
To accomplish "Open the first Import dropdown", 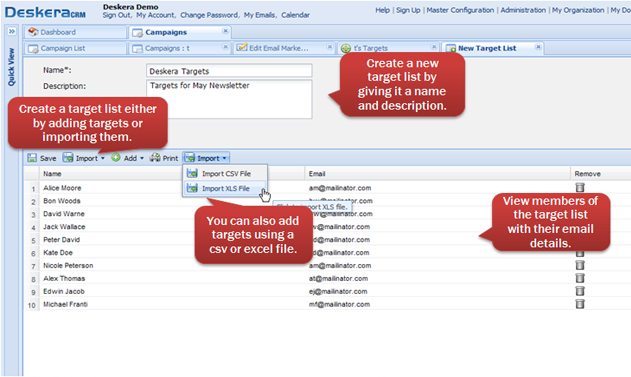I will point(84,158).
